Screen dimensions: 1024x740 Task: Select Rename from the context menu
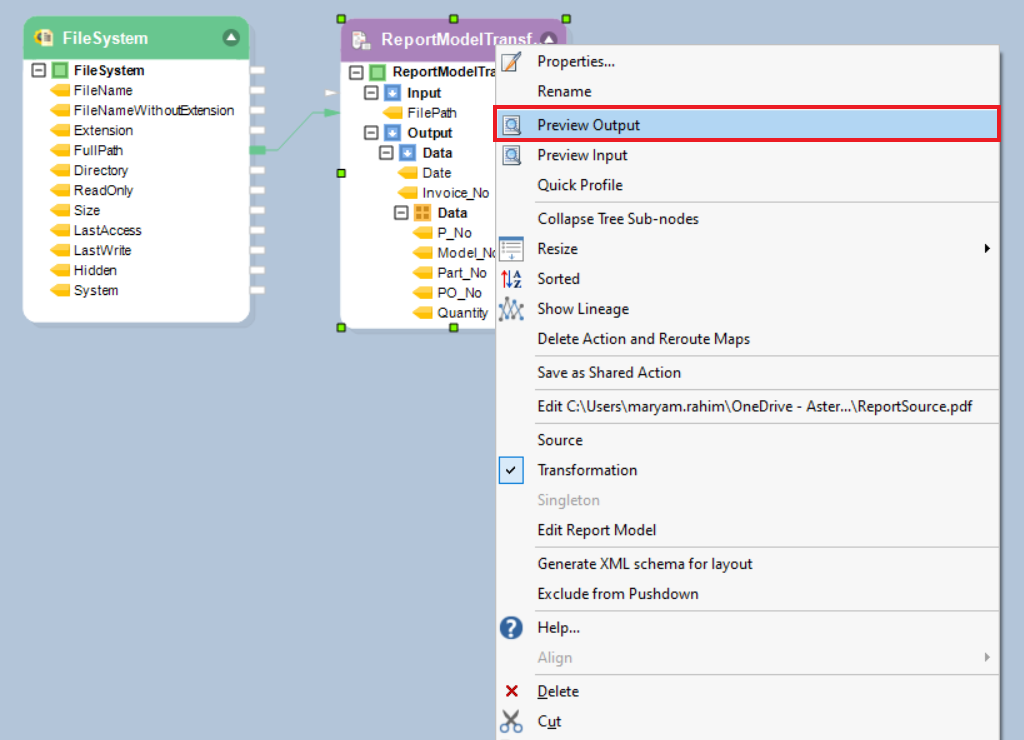pyautogui.click(x=564, y=91)
